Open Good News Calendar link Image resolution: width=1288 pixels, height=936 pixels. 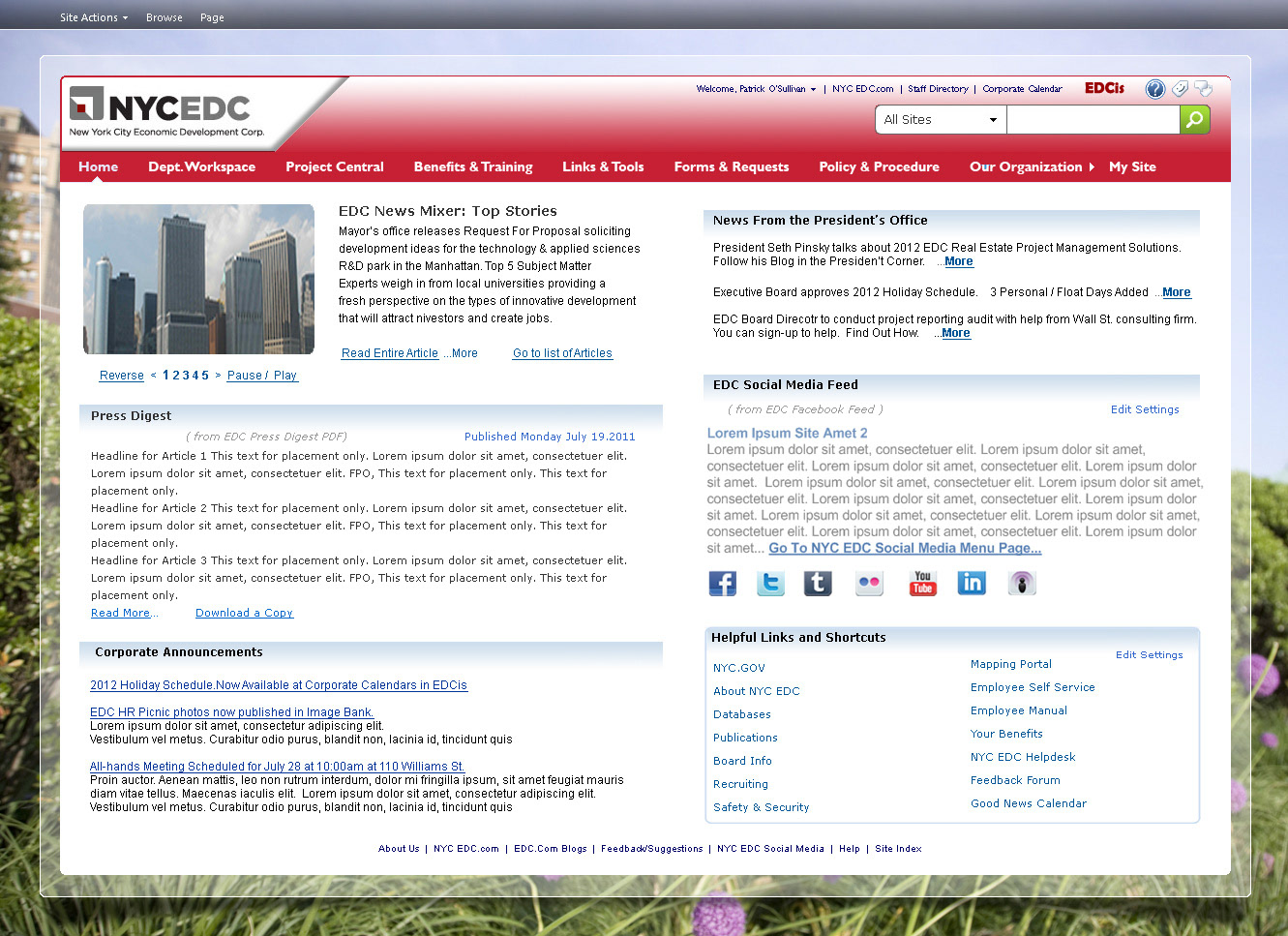point(1029,803)
